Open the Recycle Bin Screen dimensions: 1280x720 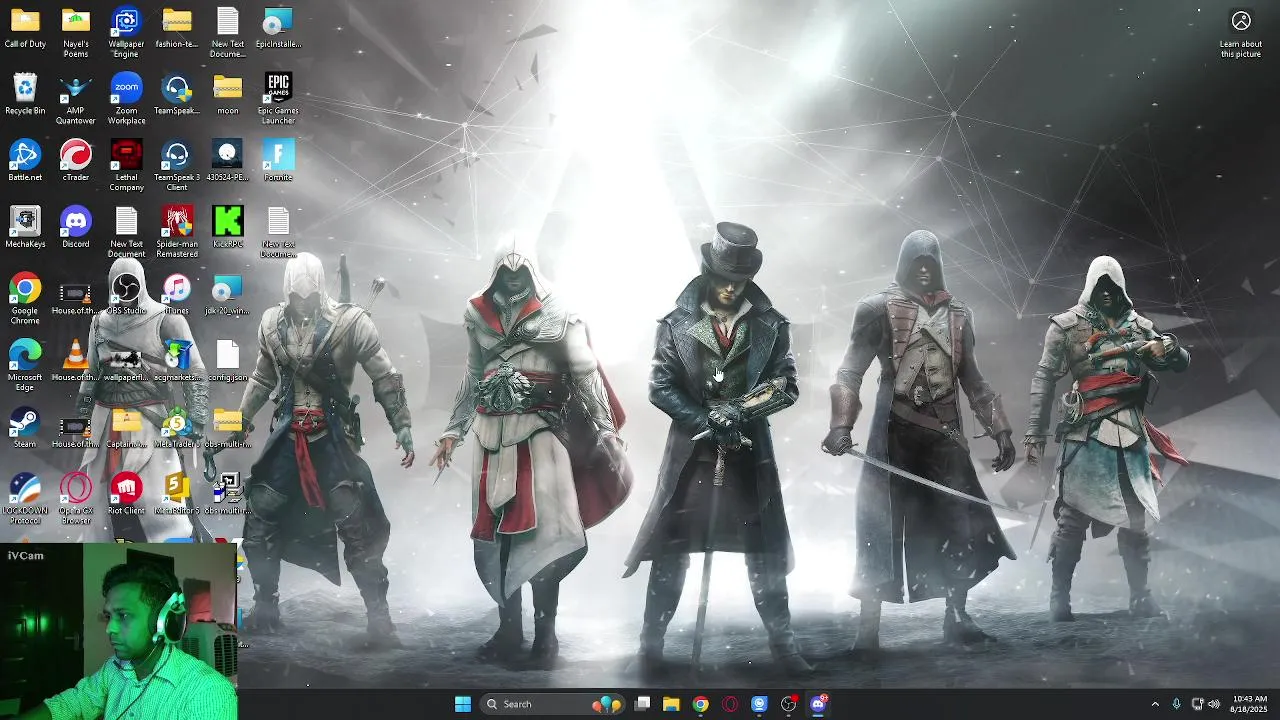click(x=25, y=95)
